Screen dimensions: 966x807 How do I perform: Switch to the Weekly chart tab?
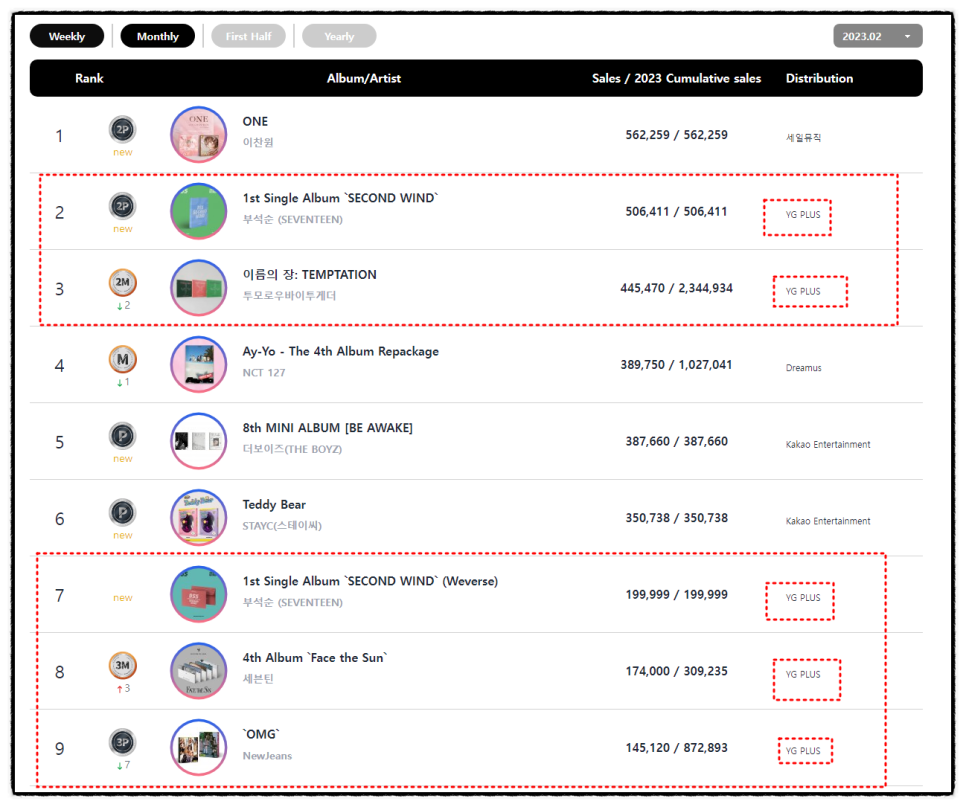tap(67, 36)
